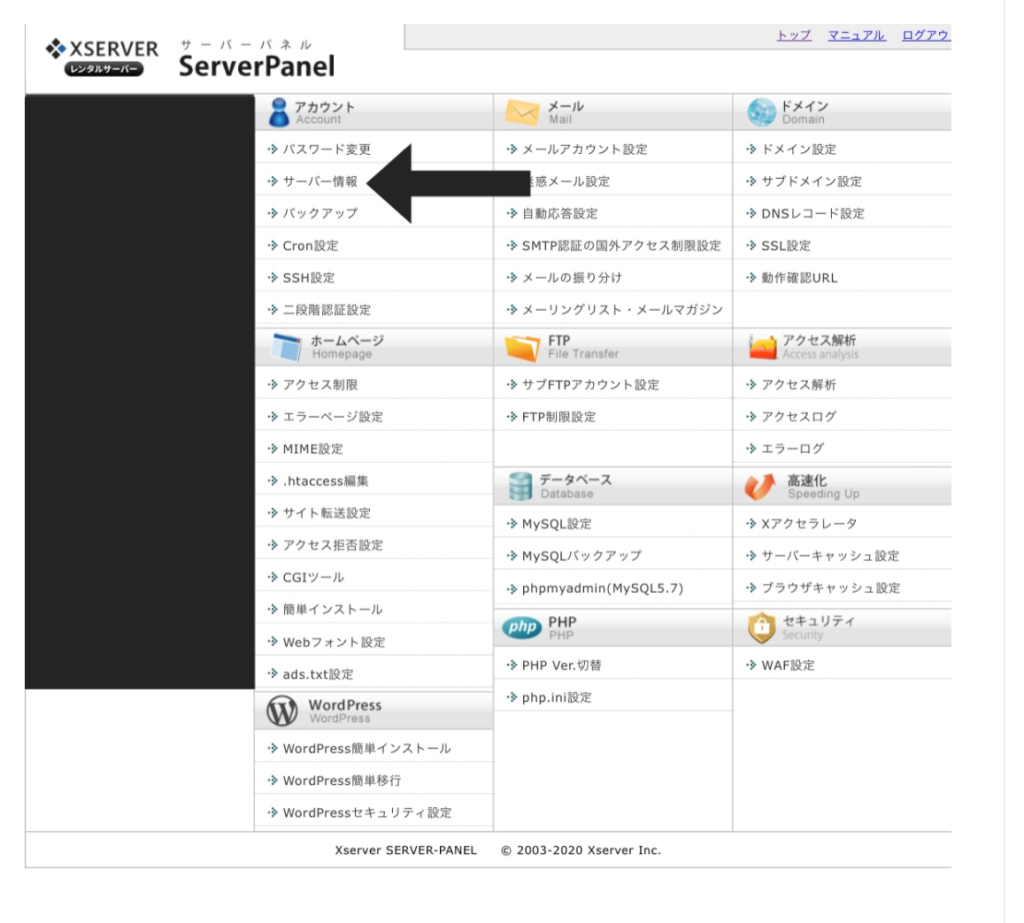Go to トップ in the header links
Screen dimensions: 1024x923
(793, 35)
